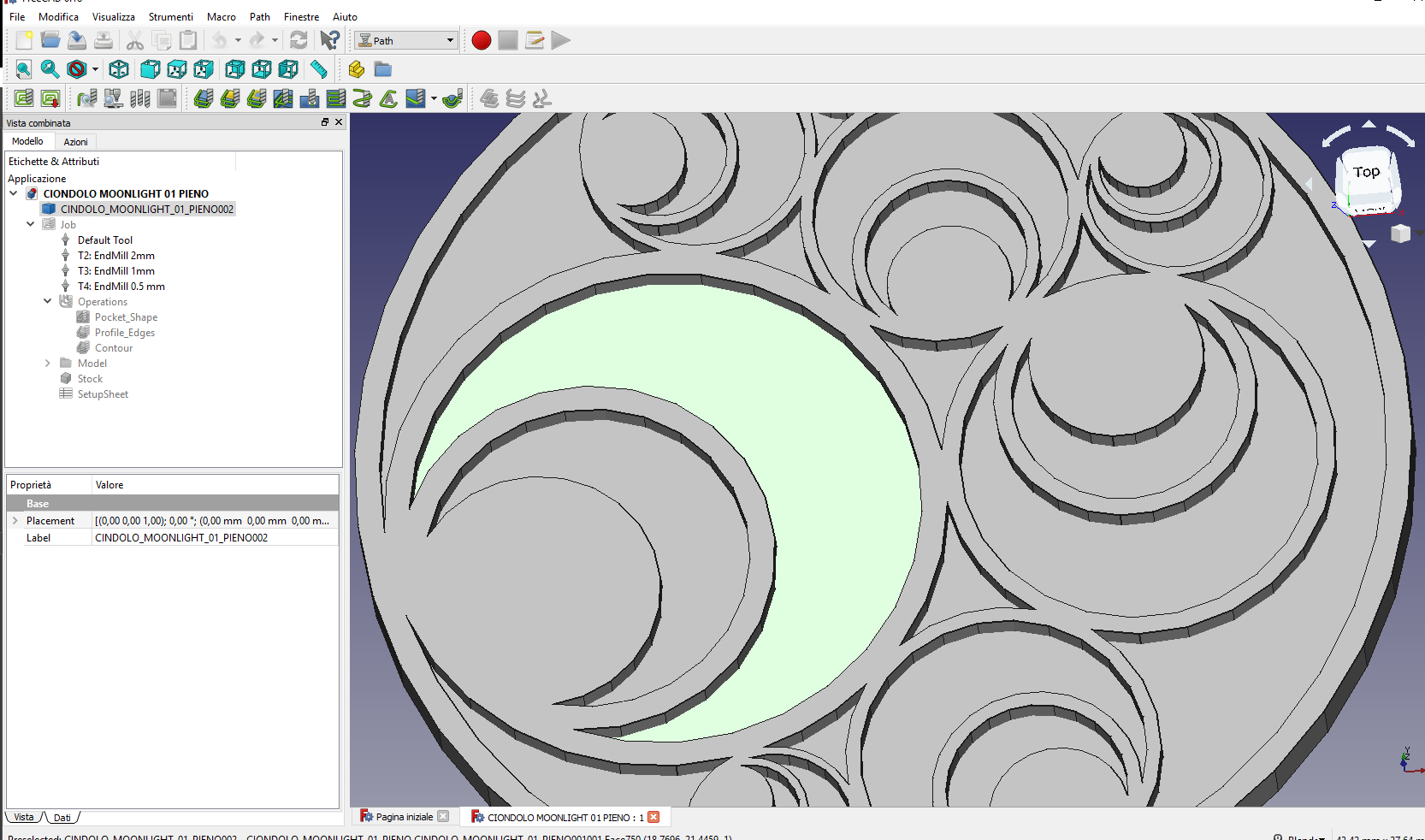Viewport: 1425px width, 840px height.
Task: Click the Label value field CINDOLO_MOONLIGHT_01_PIENO002
Action: (x=215, y=538)
